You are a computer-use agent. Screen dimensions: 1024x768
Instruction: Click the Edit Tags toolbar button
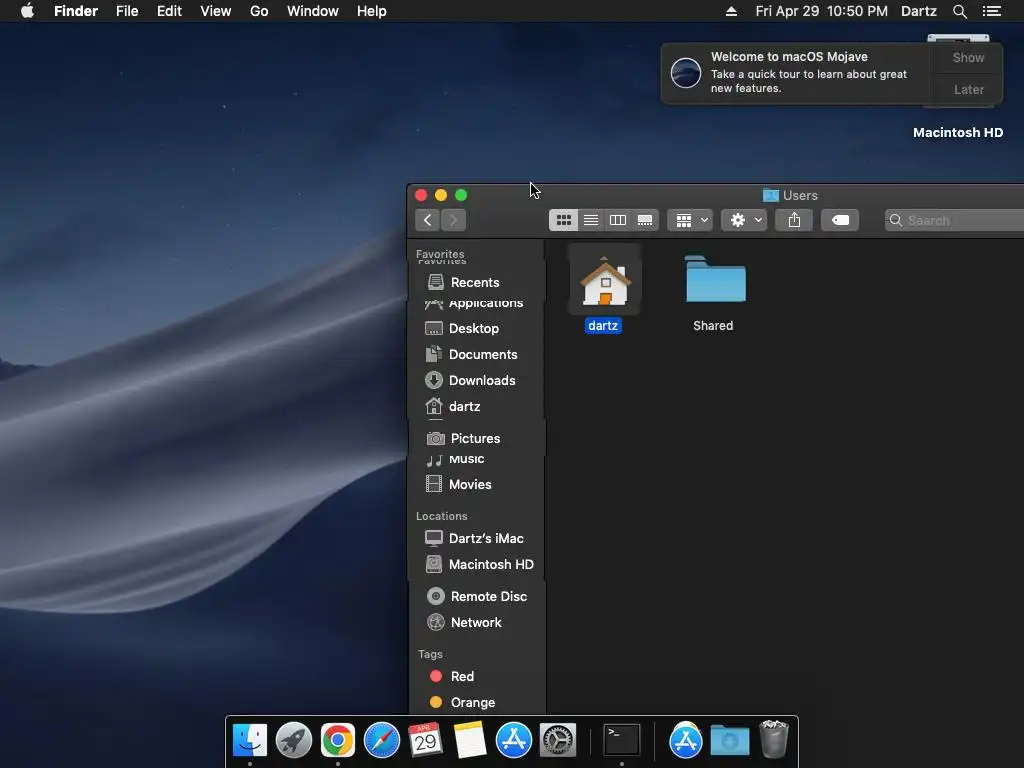coord(840,220)
